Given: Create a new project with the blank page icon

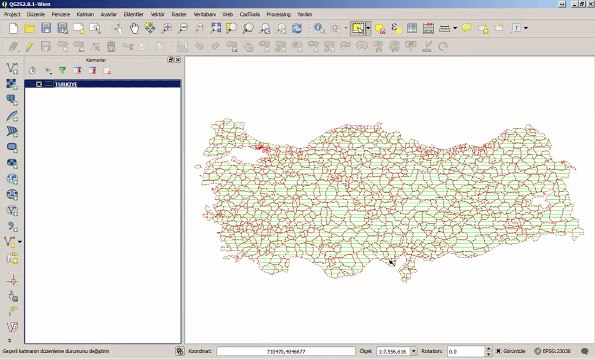Looking at the screenshot, I should pos(13,28).
